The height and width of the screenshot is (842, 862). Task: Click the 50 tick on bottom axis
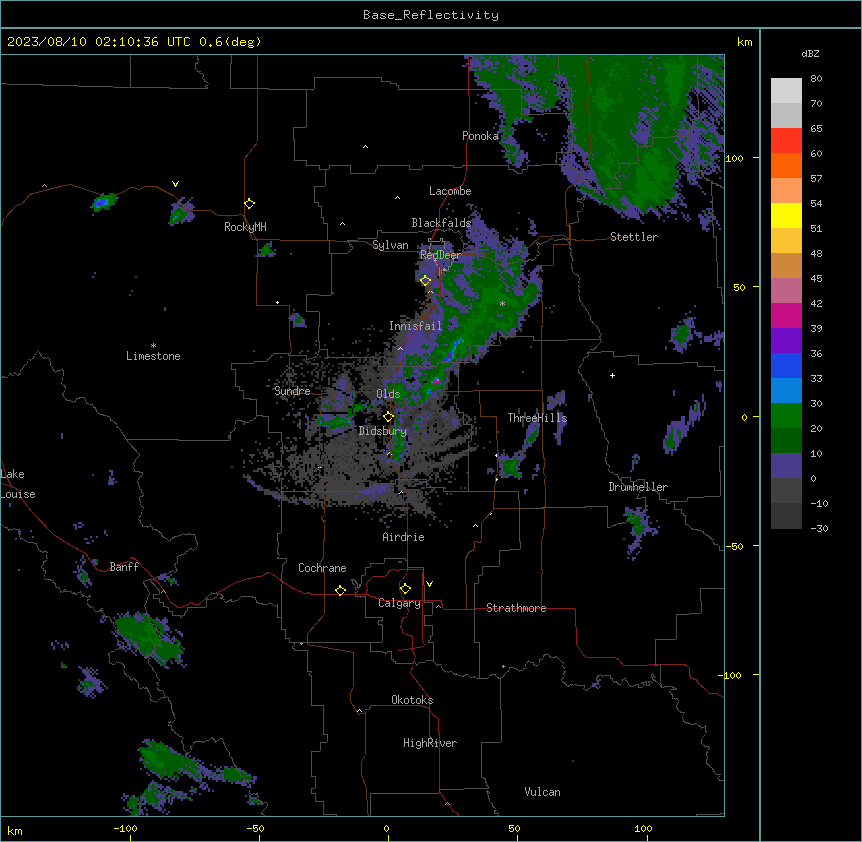coord(514,828)
